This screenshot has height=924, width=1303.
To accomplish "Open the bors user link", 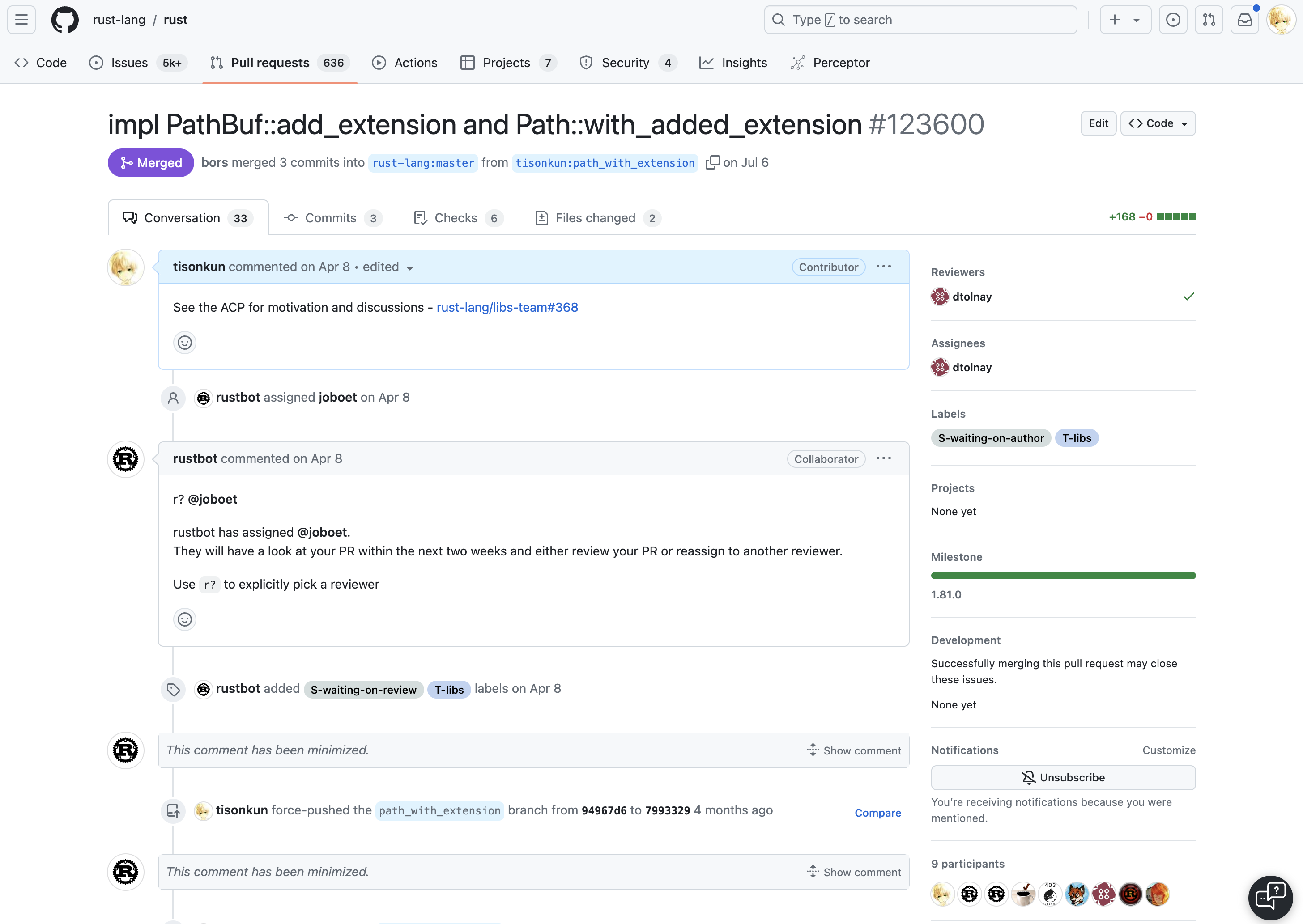I will (215, 163).
